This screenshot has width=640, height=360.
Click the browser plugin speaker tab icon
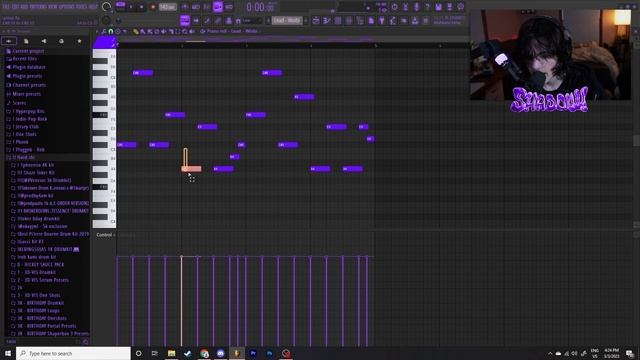coord(44,41)
